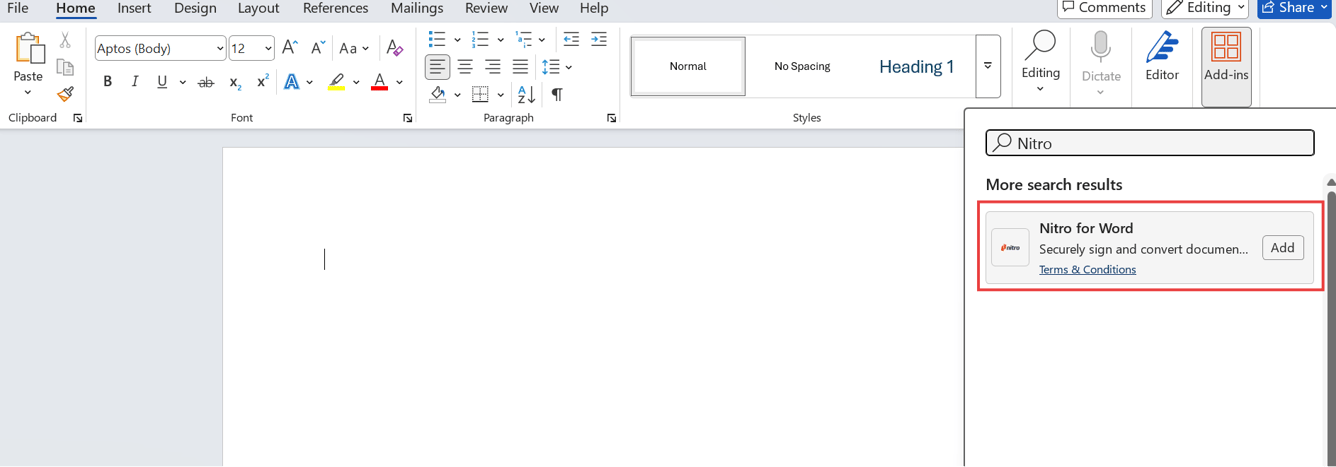Justify the paragraph text

tap(520, 67)
